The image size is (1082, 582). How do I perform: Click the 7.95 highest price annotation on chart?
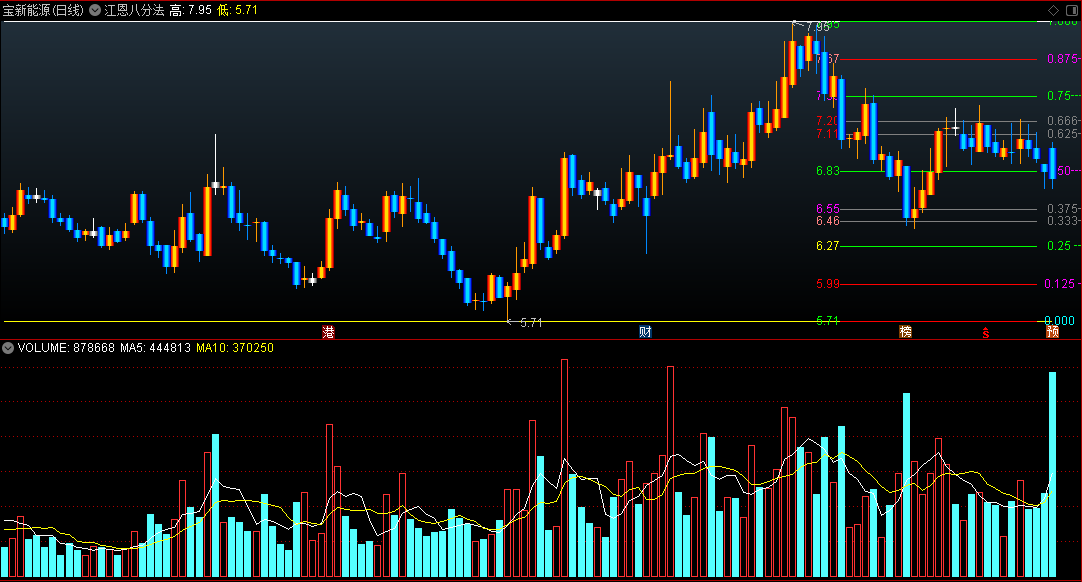coord(818,27)
